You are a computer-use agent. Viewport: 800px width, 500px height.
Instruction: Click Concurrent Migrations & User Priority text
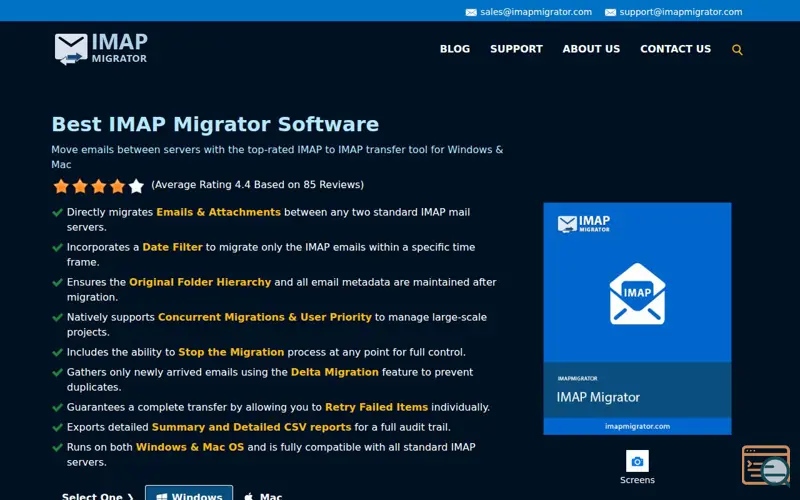[265, 317]
